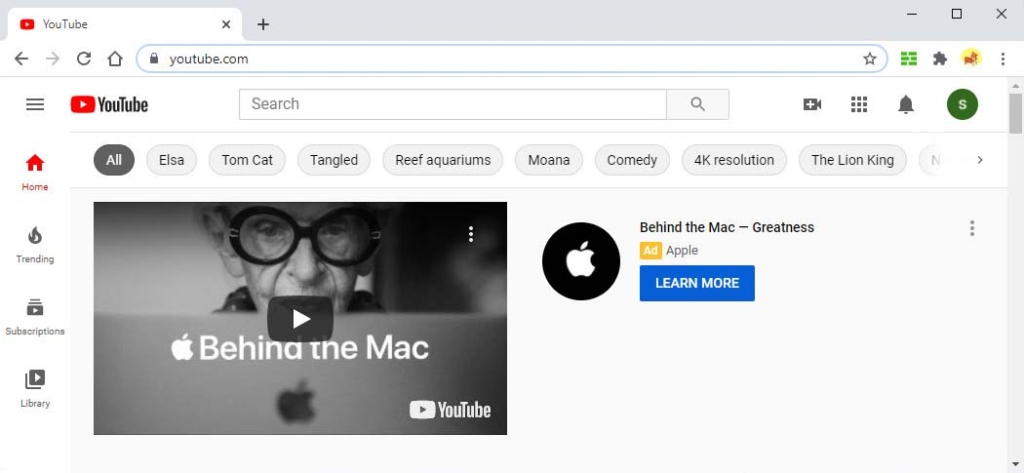The height and width of the screenshot is (473, 1024).
Task: Click the Apple advertiser name
Action: (x=682, y=250)
